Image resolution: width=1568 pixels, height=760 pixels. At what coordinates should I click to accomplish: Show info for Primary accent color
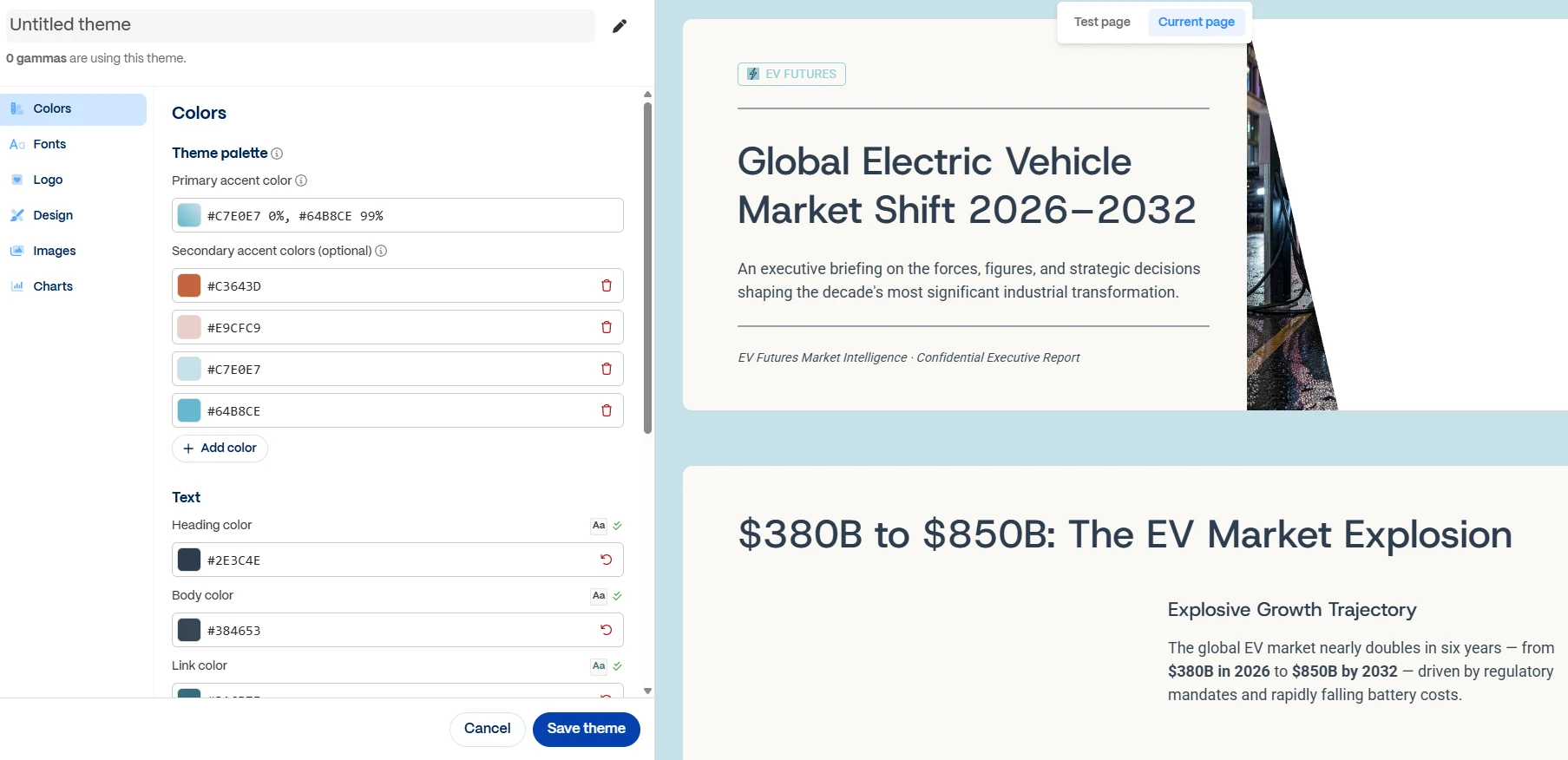(x=301, y=180)
